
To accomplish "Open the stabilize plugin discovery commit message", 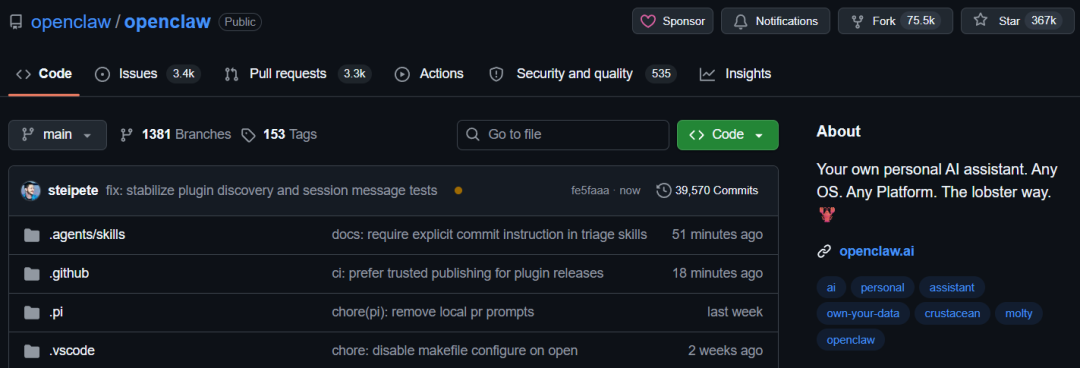I will [271, 191].
